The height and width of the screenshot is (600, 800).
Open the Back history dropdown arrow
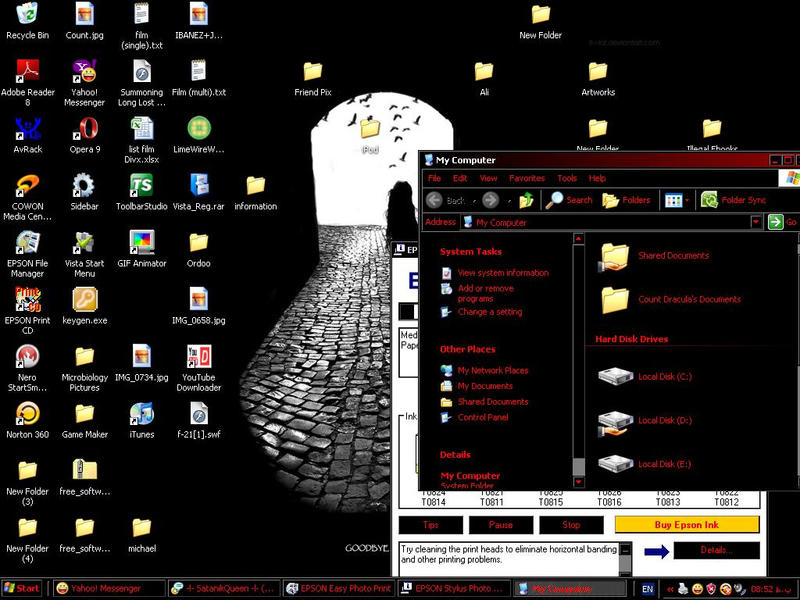click(474, 201)
